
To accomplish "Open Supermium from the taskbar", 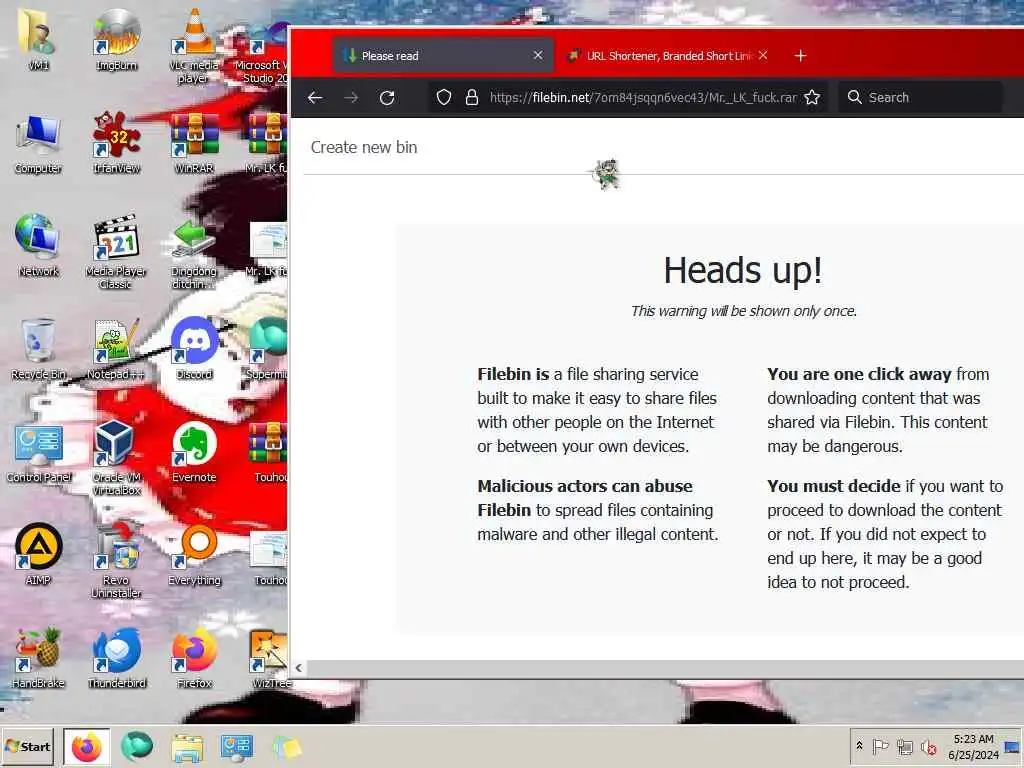I will point(136,747).
